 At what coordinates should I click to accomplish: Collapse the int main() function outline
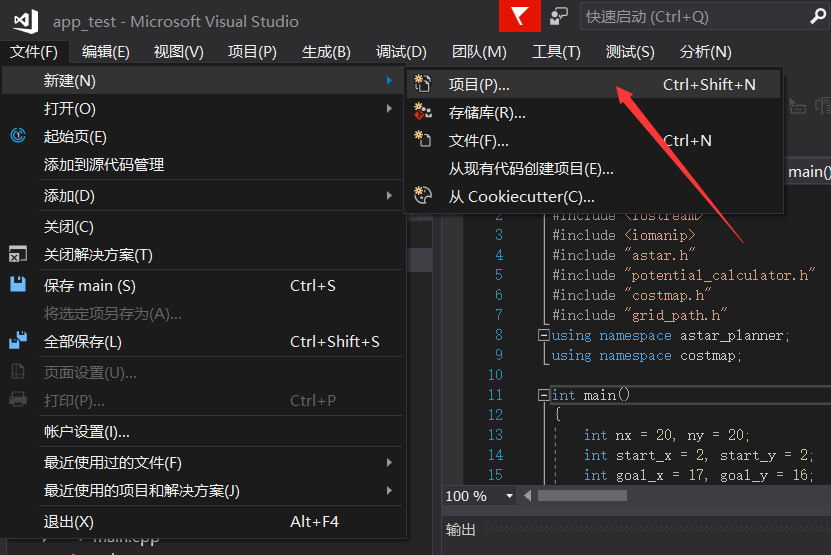click(543, 395)
